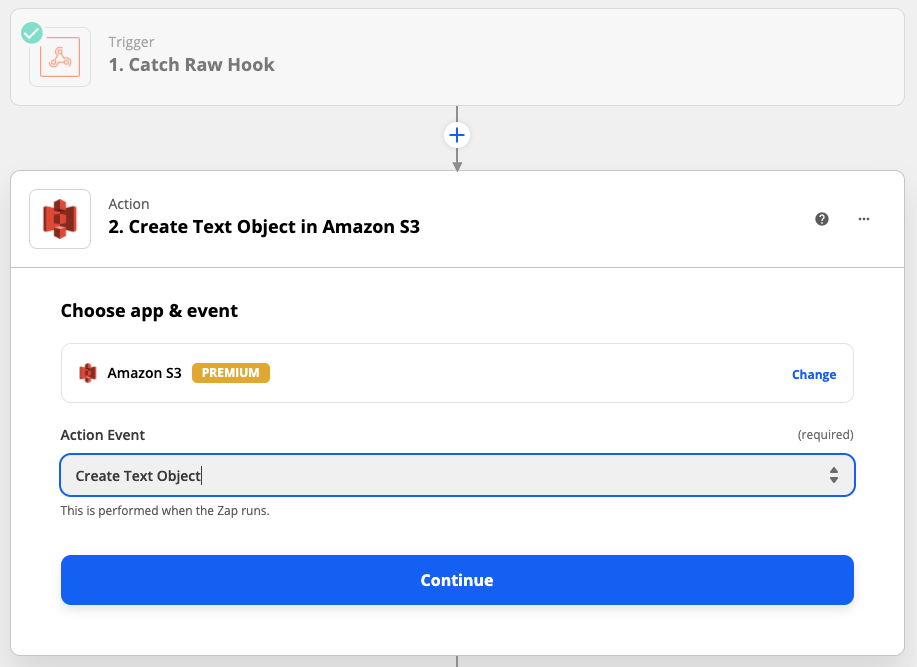Click the Change link for Amazon S3

click(x=814, y=374)
